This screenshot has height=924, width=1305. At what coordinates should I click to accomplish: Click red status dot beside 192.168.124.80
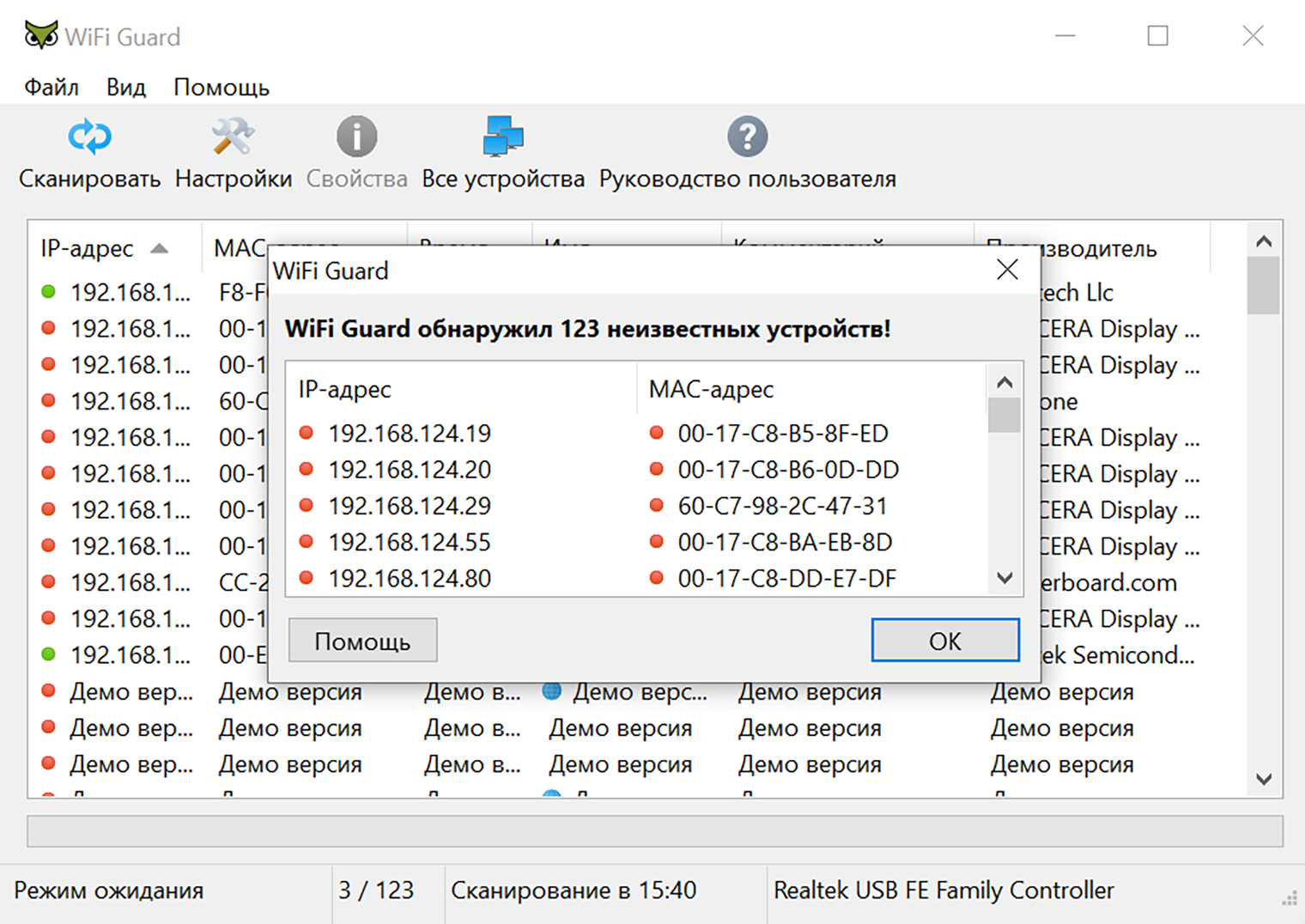[306, 577]
